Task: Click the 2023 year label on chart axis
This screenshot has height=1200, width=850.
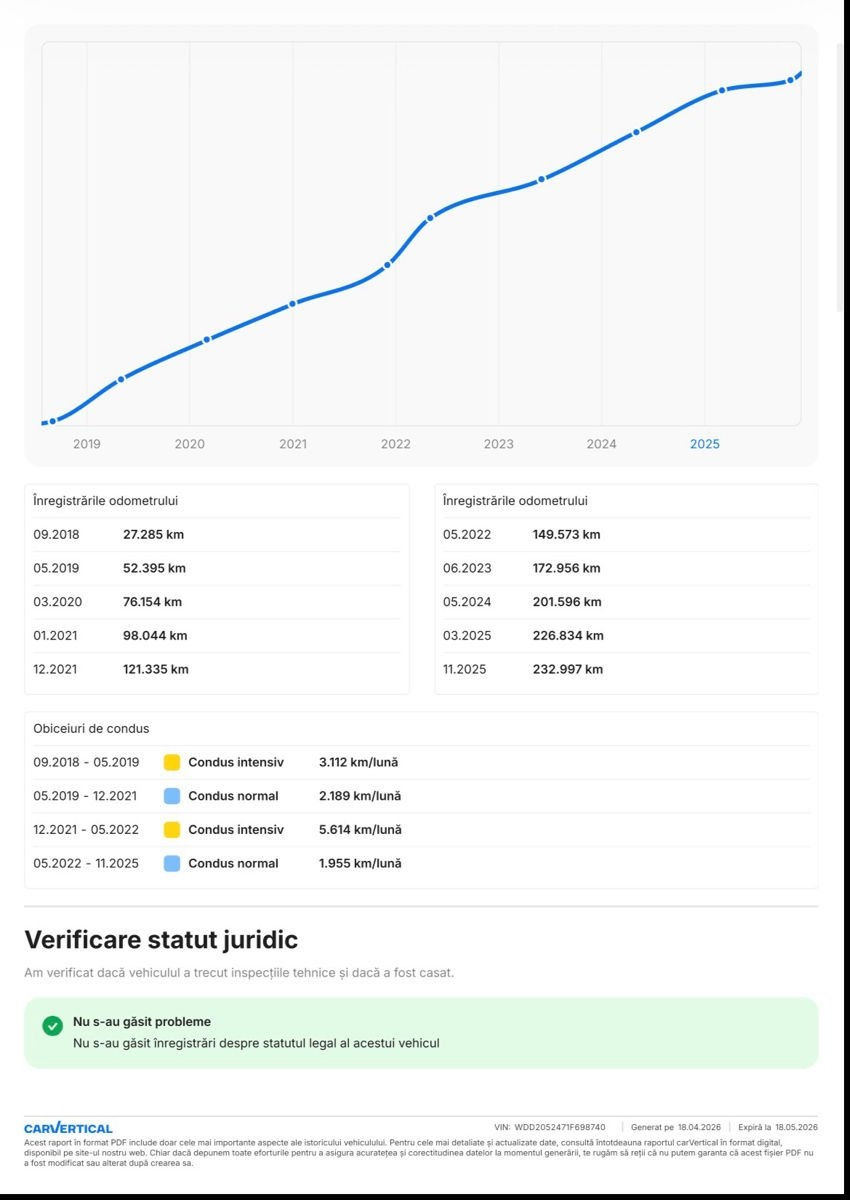Action: [x=498, y=444]
